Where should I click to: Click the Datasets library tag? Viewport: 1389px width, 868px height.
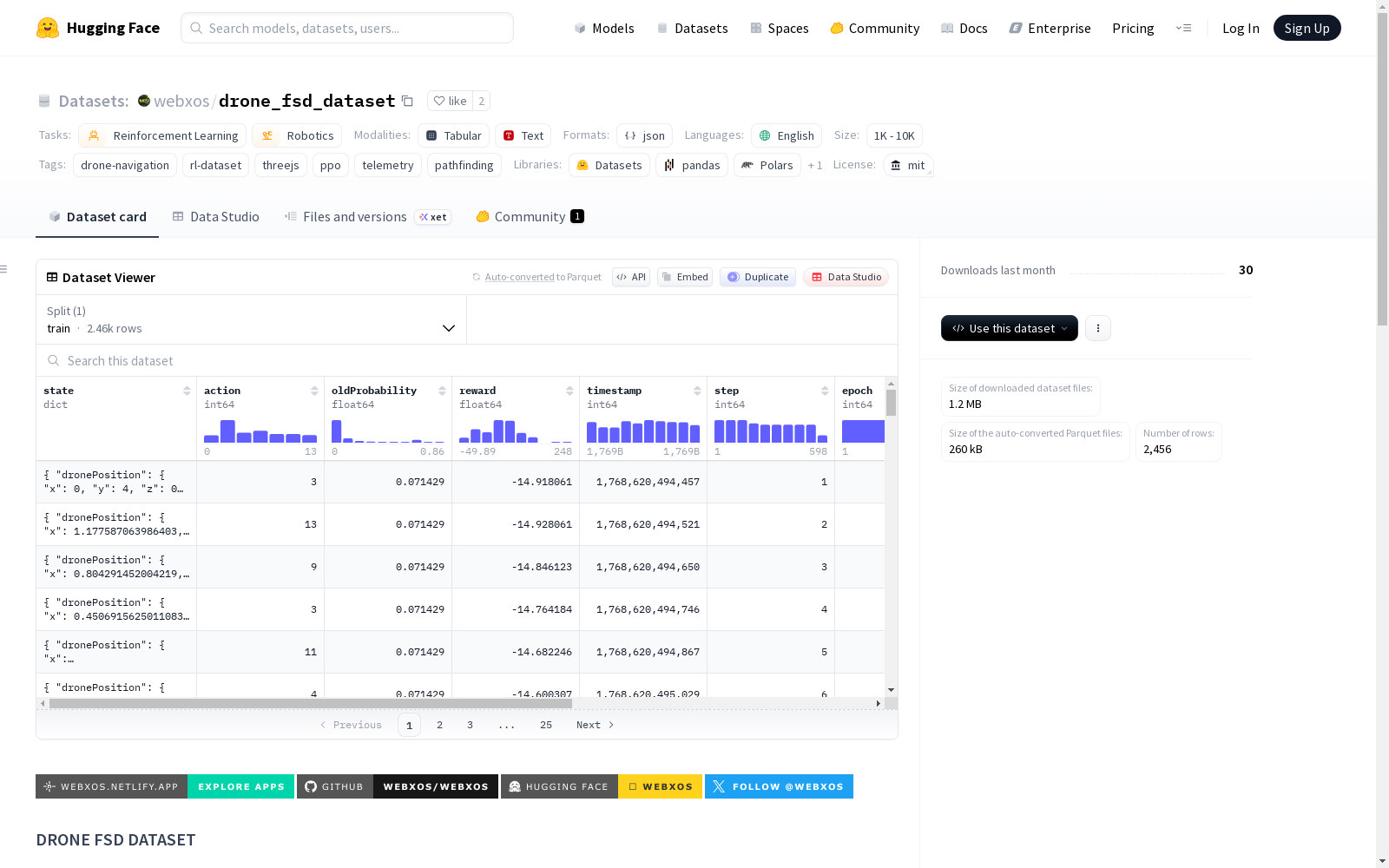pyautogui.click(x=609, y=165)
